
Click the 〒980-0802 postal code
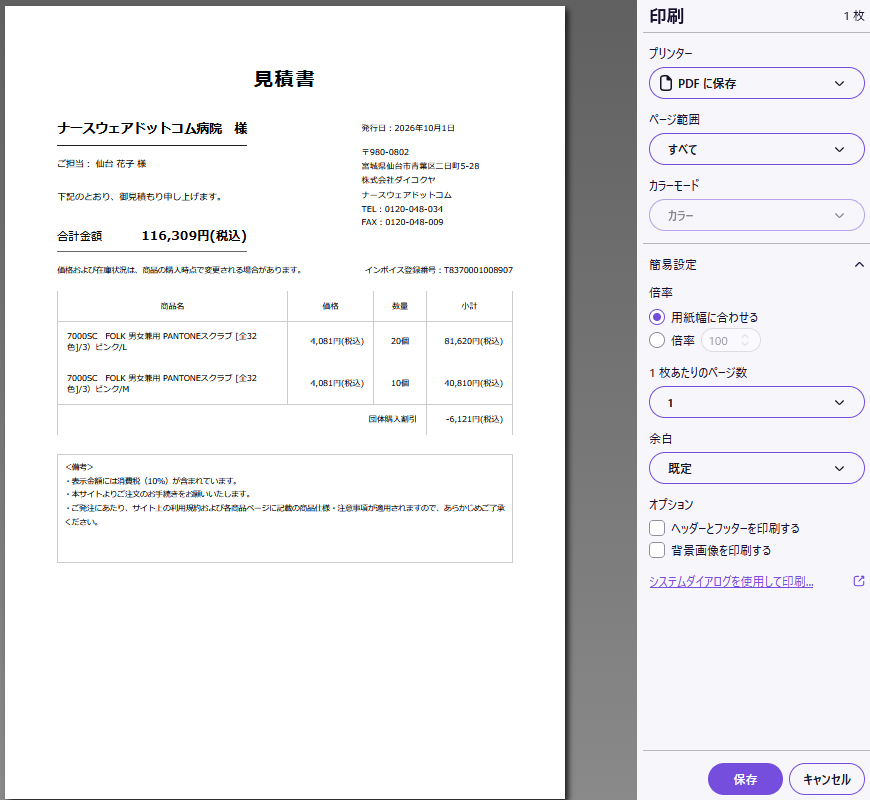point(385,152)
